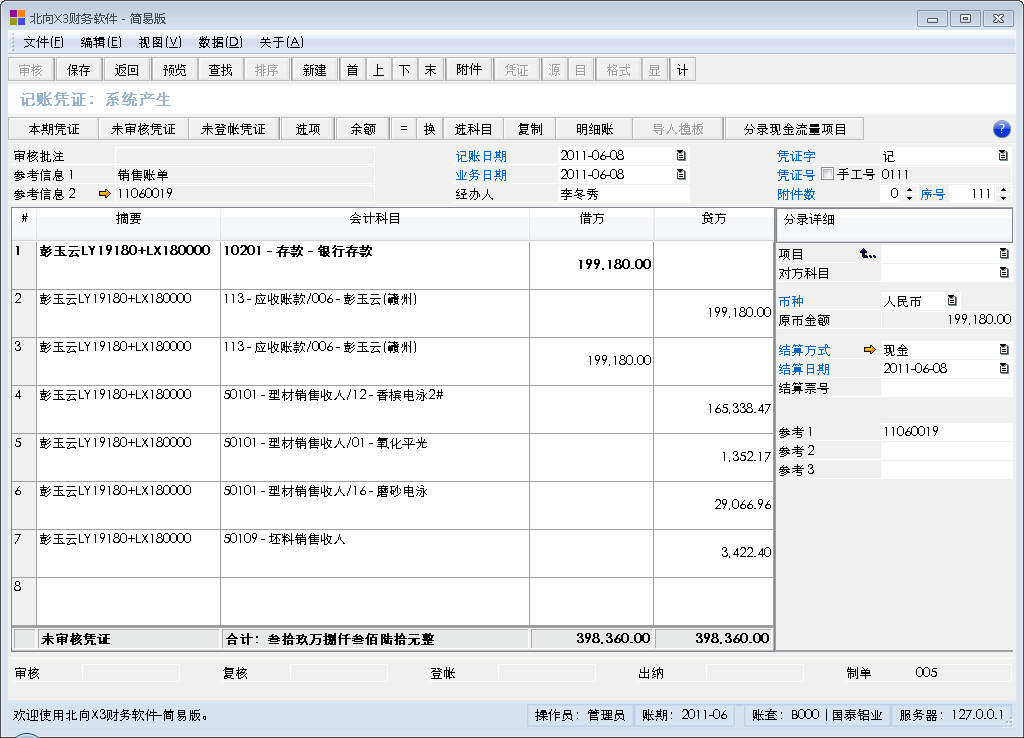Click the blue arrow icon beside 项目
The height and width of the screenshot is (738, 1024).
click(x=868, y=253)
